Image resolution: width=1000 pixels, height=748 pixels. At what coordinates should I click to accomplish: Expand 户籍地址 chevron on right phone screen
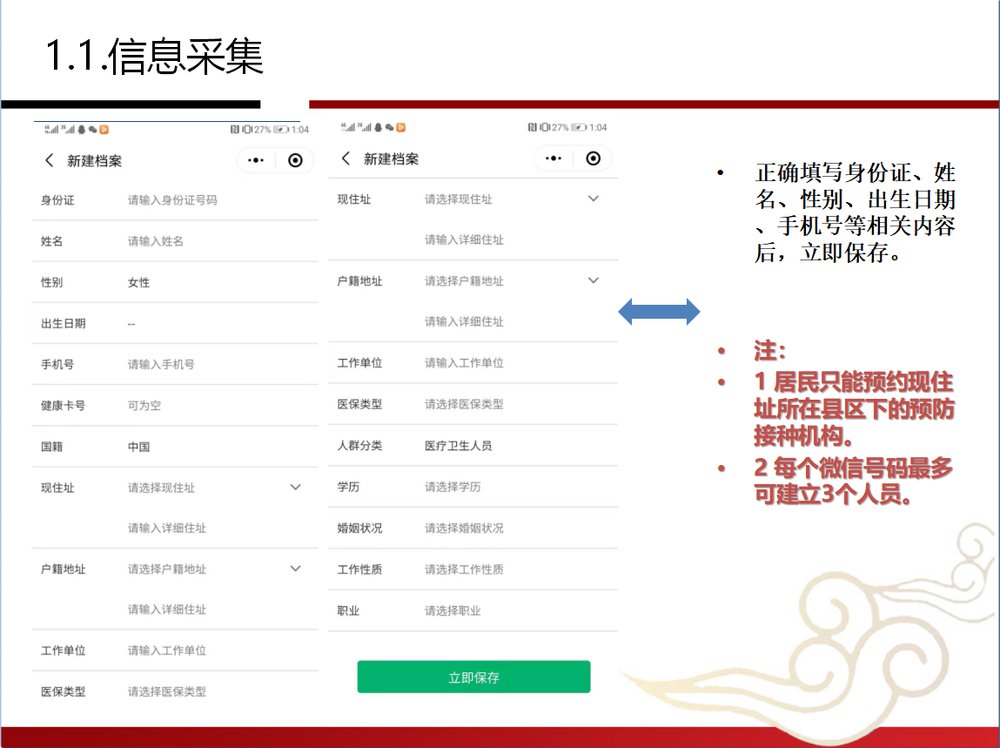click(593, 281)
